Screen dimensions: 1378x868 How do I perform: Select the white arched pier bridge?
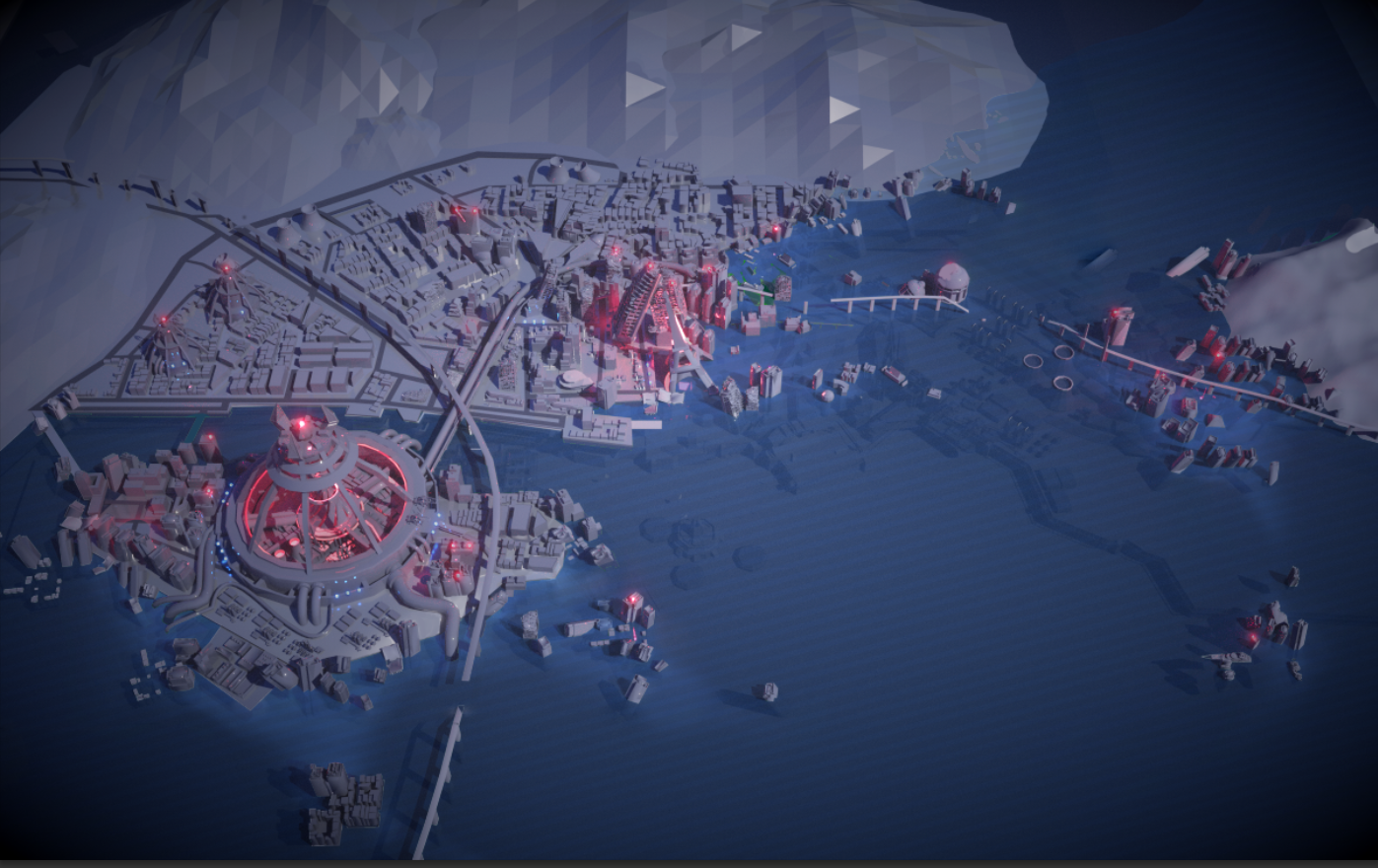click(x=896, y=302)
